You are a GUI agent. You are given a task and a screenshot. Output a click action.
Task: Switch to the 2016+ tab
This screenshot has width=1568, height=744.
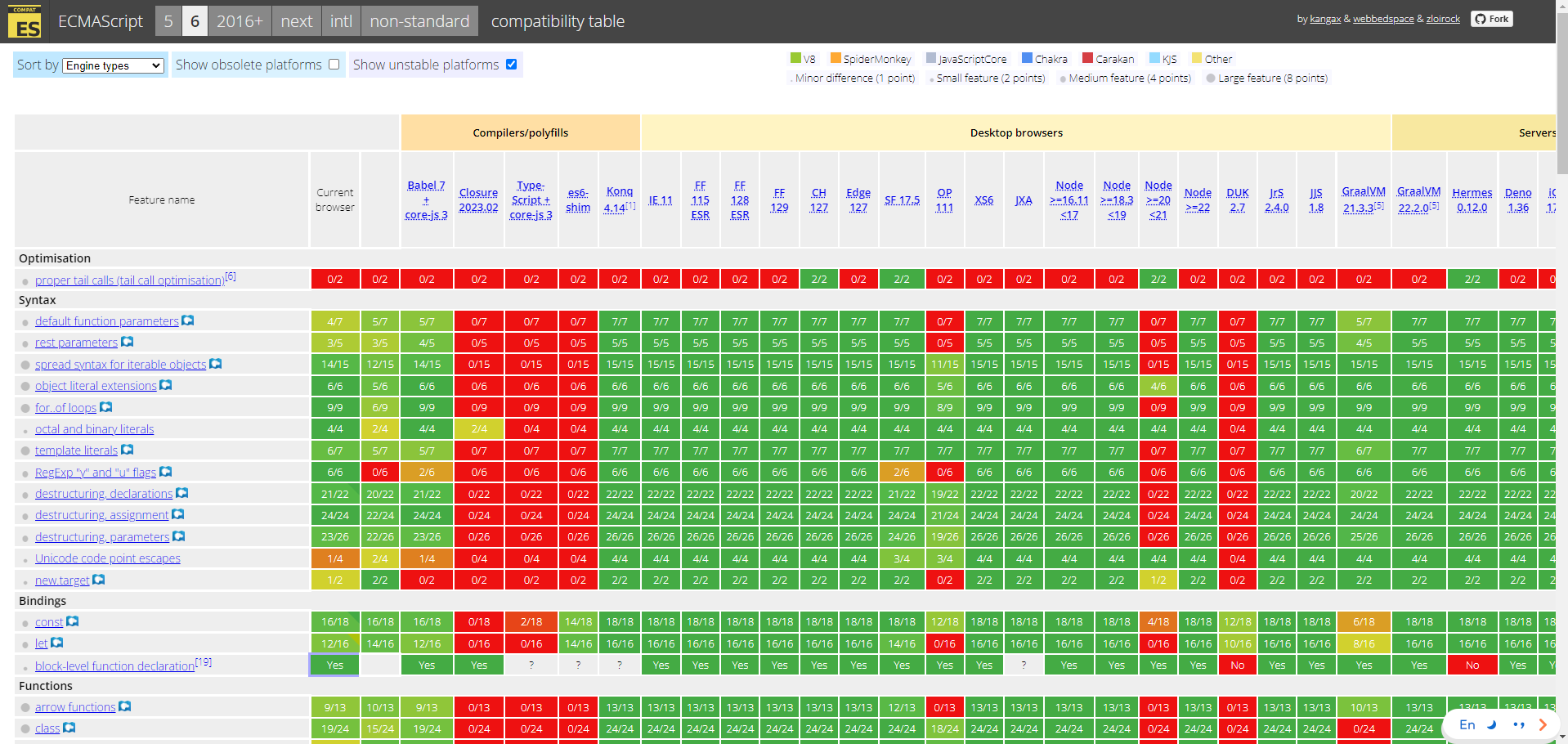[x=240, y=21]
